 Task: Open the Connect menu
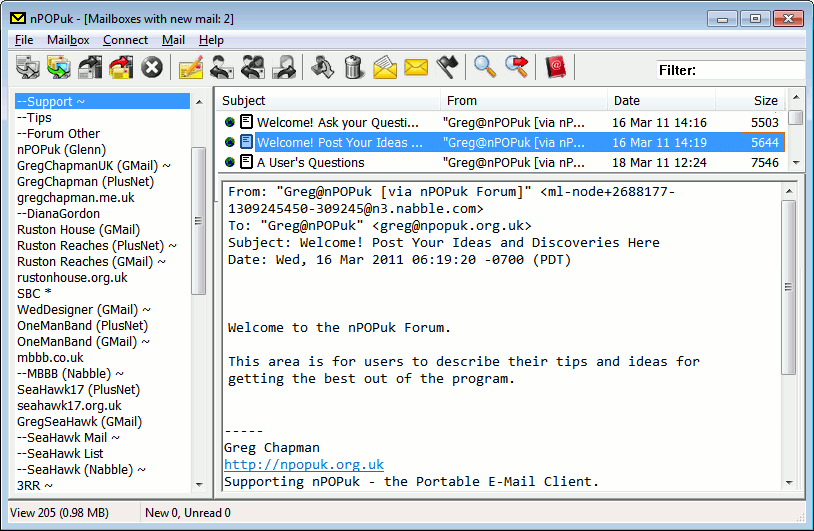click(x=125, y=40)
